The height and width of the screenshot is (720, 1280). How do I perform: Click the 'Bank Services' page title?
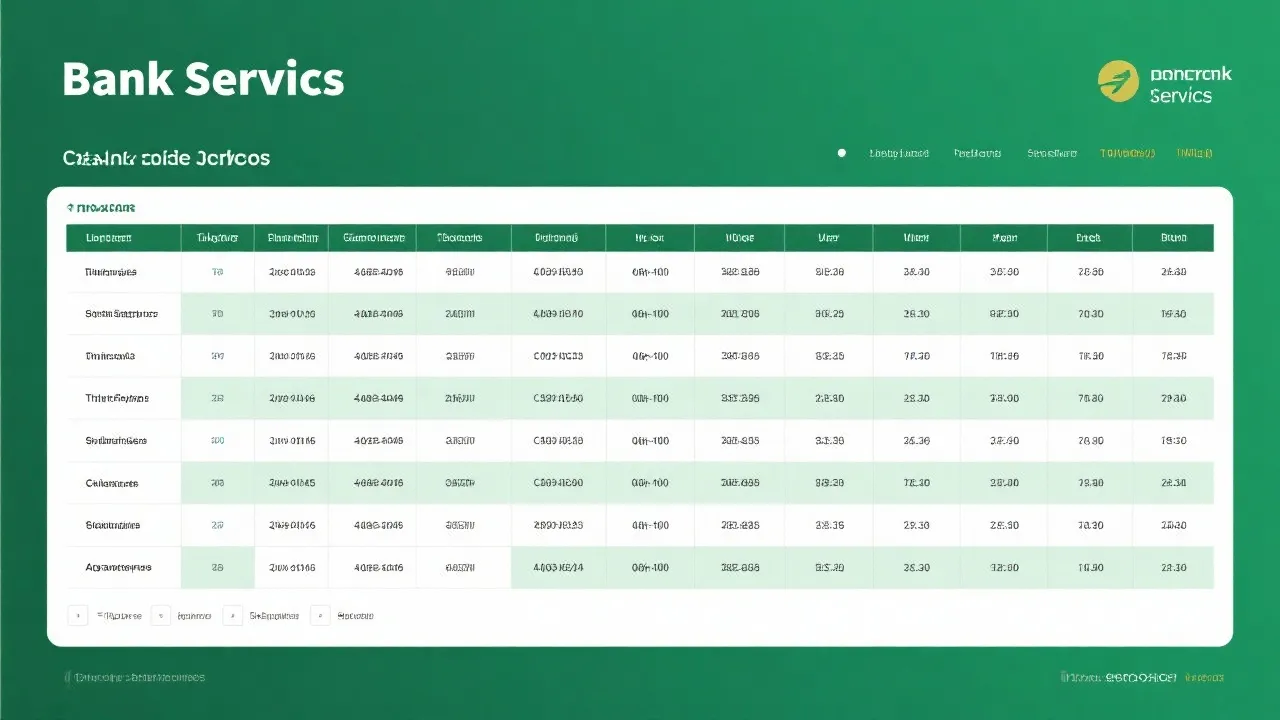click(203, 79)
